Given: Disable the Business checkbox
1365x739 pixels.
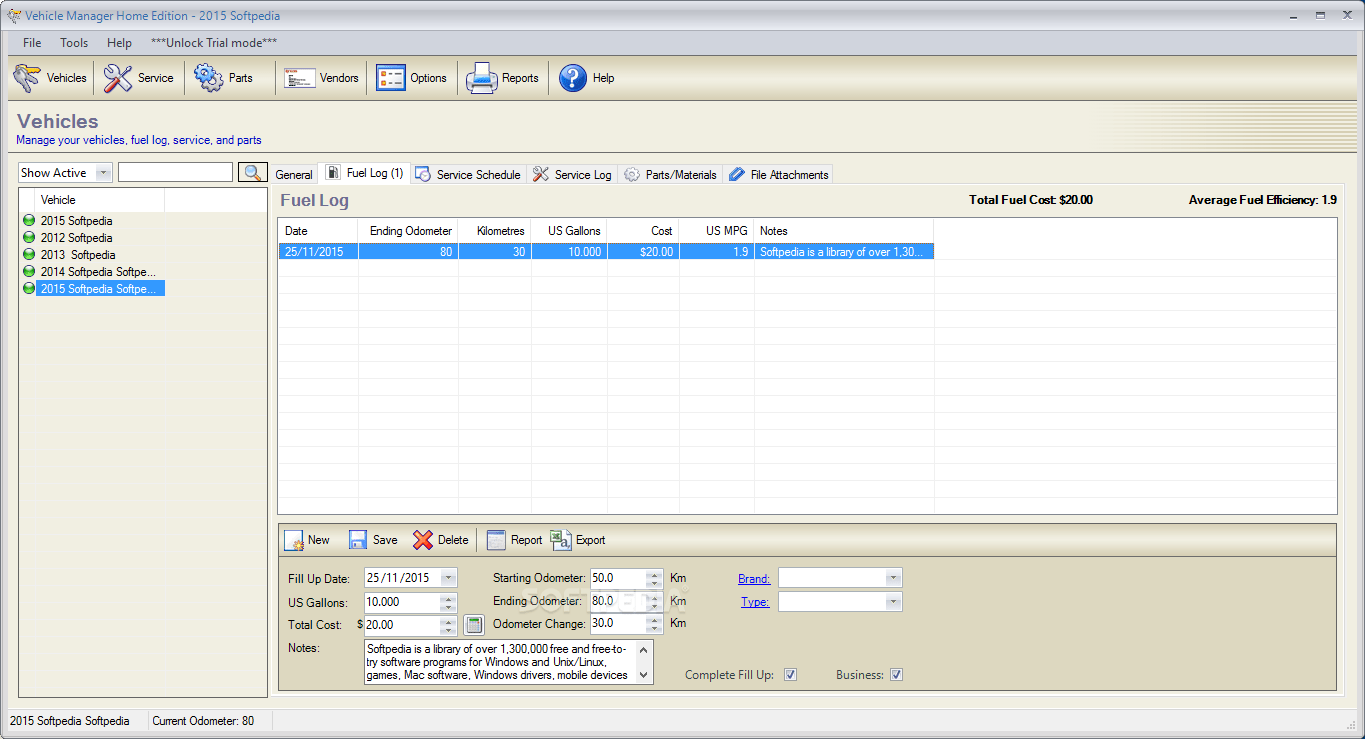Looking at the screenshot, I should 896,674.
